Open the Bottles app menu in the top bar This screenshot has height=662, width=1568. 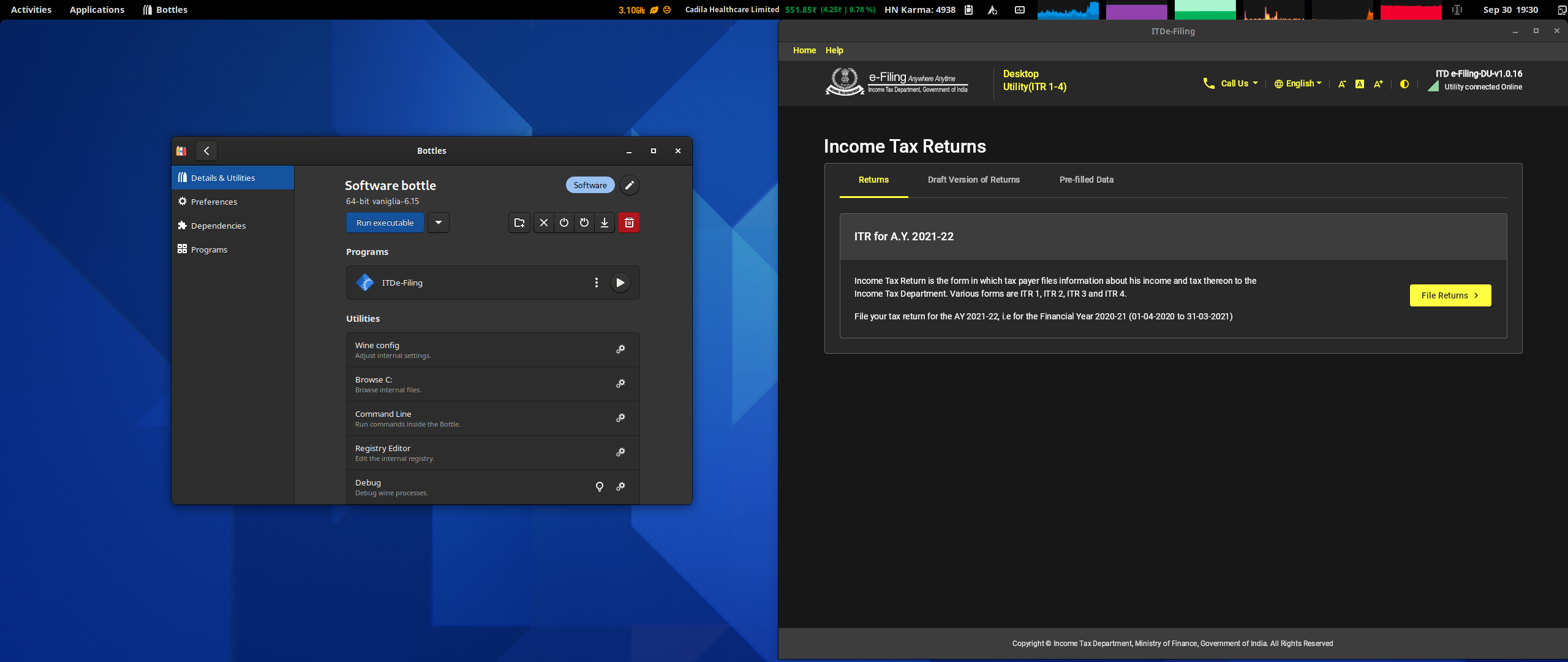coord(165,10)
